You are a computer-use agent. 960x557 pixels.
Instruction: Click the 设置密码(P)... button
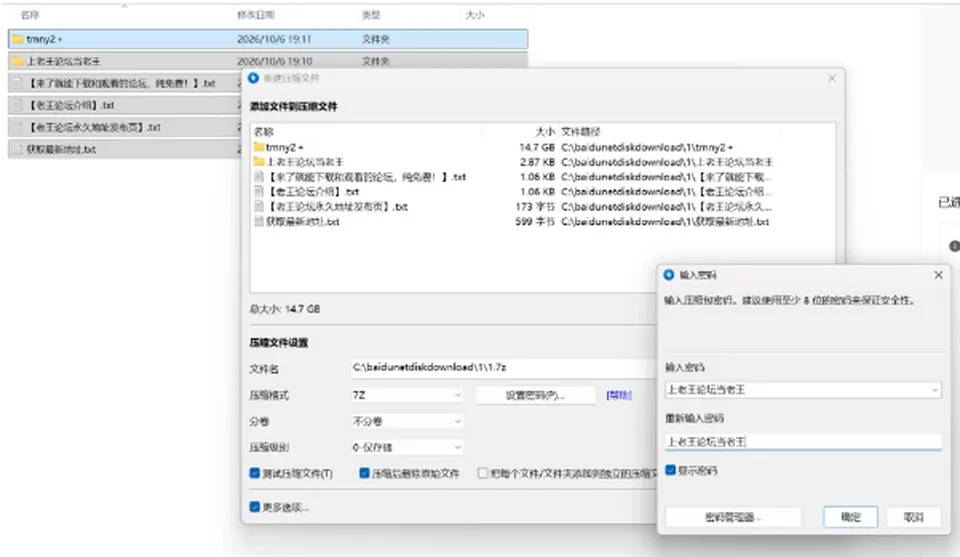pyautogui.click(x=536, y=395)
